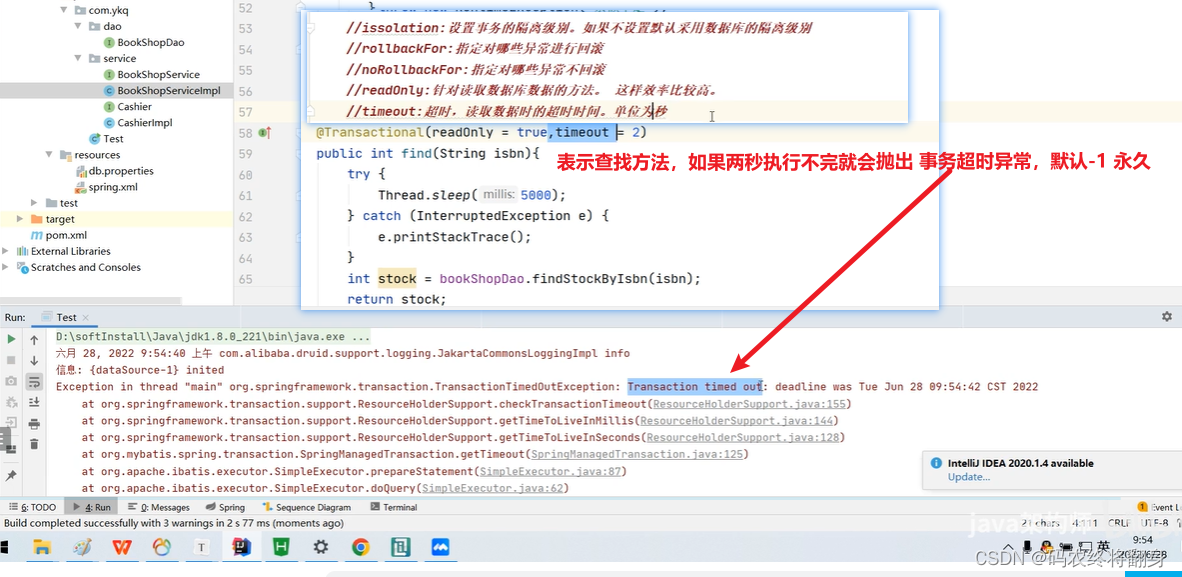
Task: Open IntelliJ IDEA from the taskbar
Action: 241,547
